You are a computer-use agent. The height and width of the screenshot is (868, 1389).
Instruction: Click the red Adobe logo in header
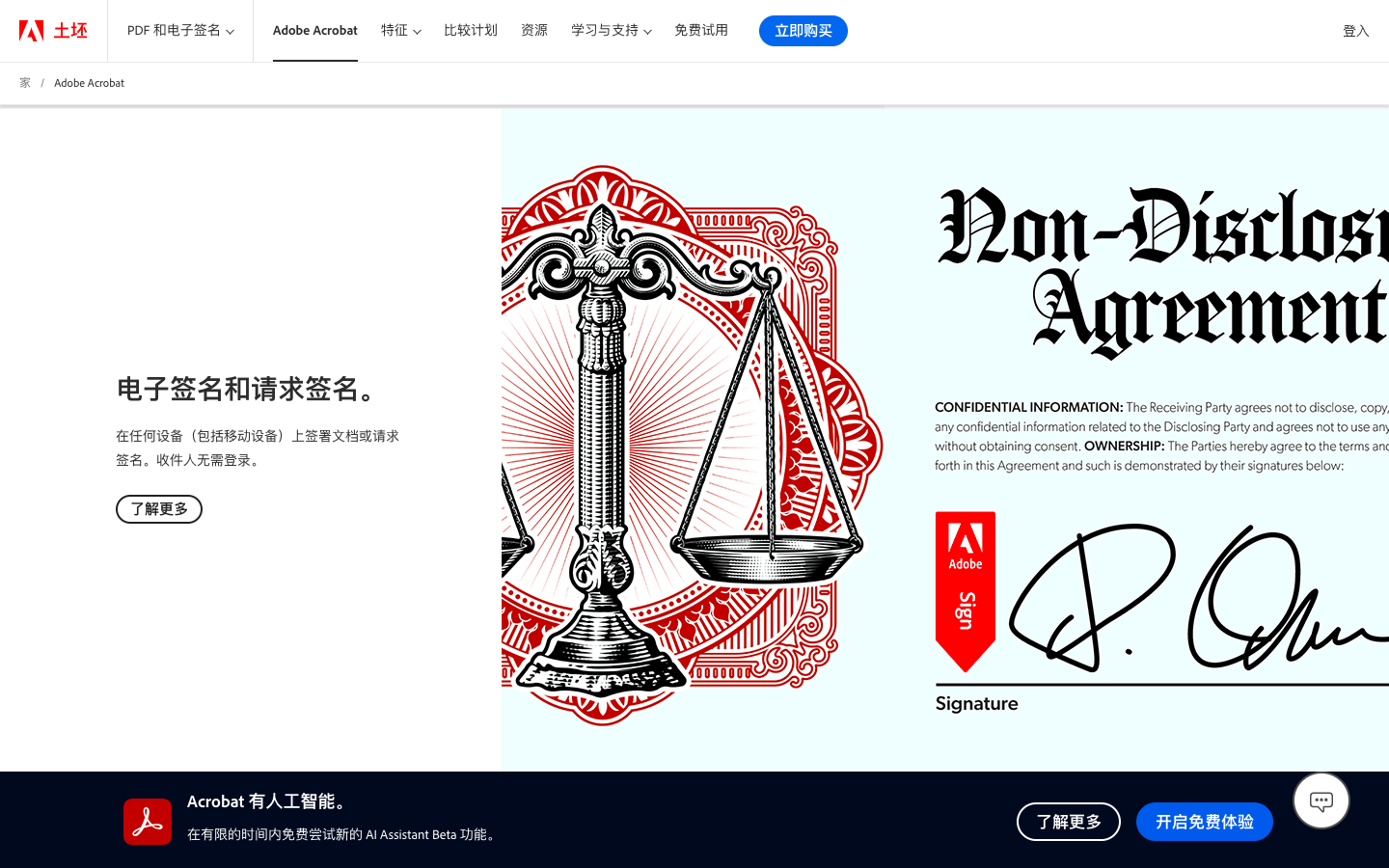(32, 31)
